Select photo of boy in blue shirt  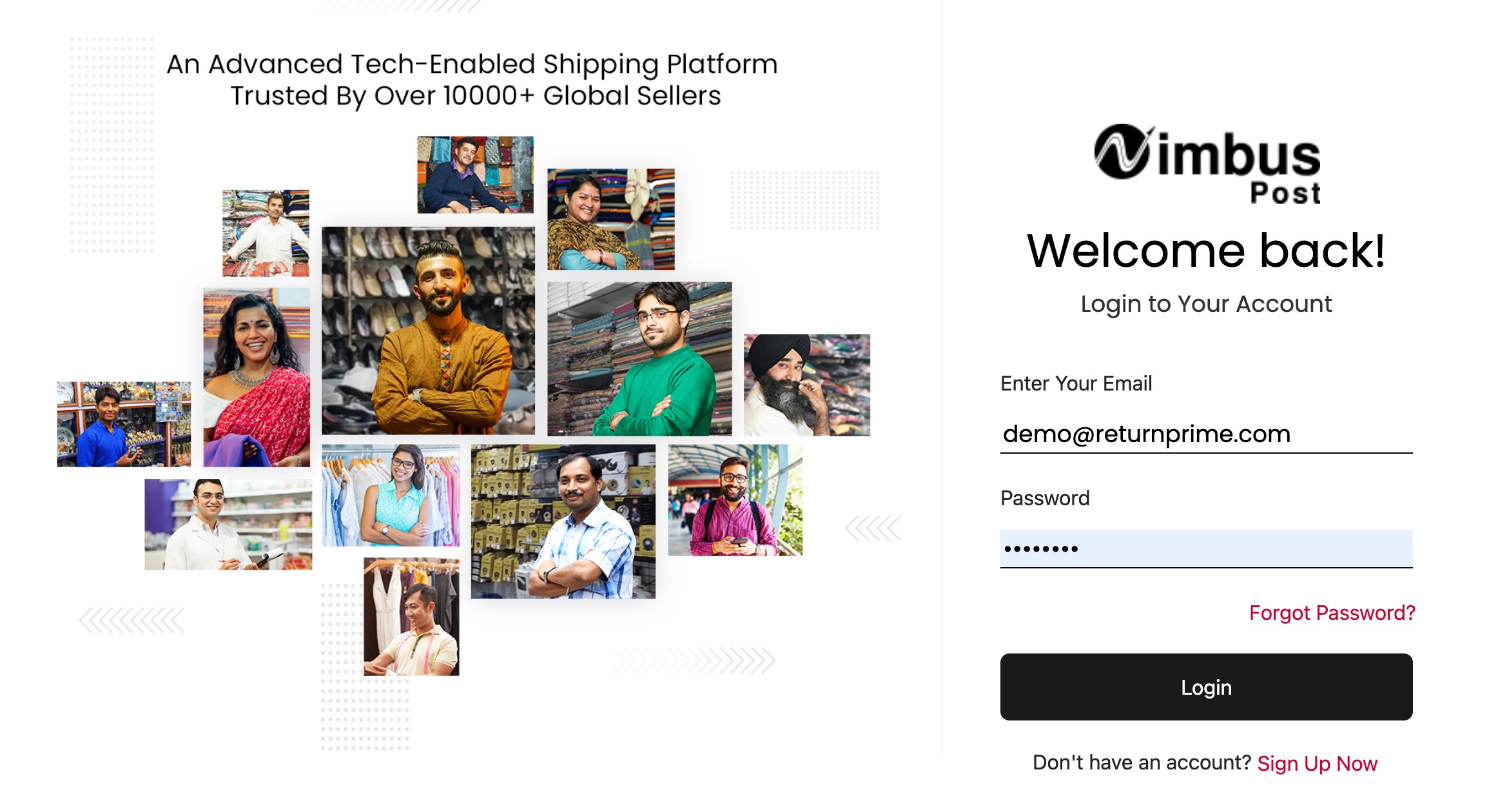click(124, 424)
